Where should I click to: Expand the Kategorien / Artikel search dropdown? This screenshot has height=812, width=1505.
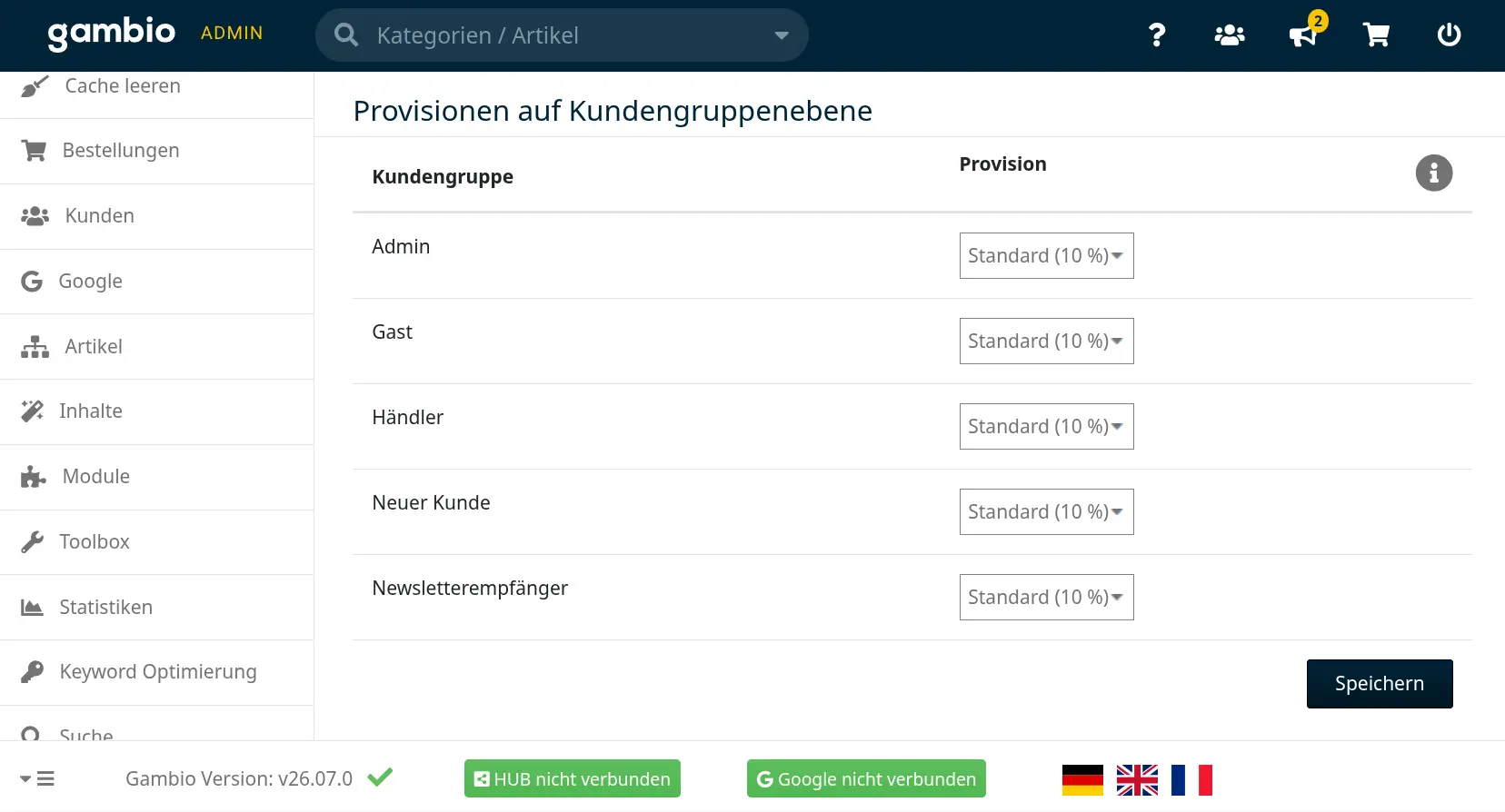[x=781, y=35]
